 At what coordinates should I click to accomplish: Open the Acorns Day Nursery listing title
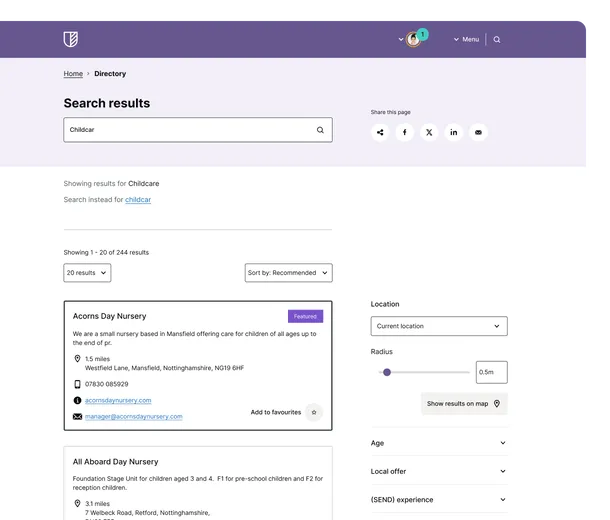(x=109, y=316)
